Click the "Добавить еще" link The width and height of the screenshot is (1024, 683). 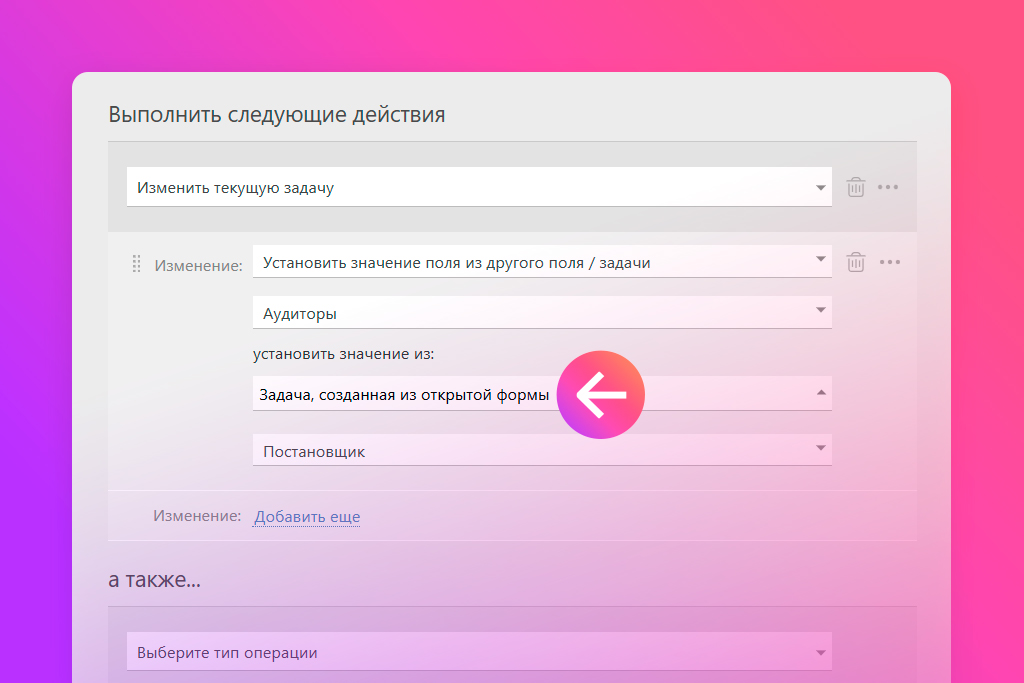click(x=307, y=517)
